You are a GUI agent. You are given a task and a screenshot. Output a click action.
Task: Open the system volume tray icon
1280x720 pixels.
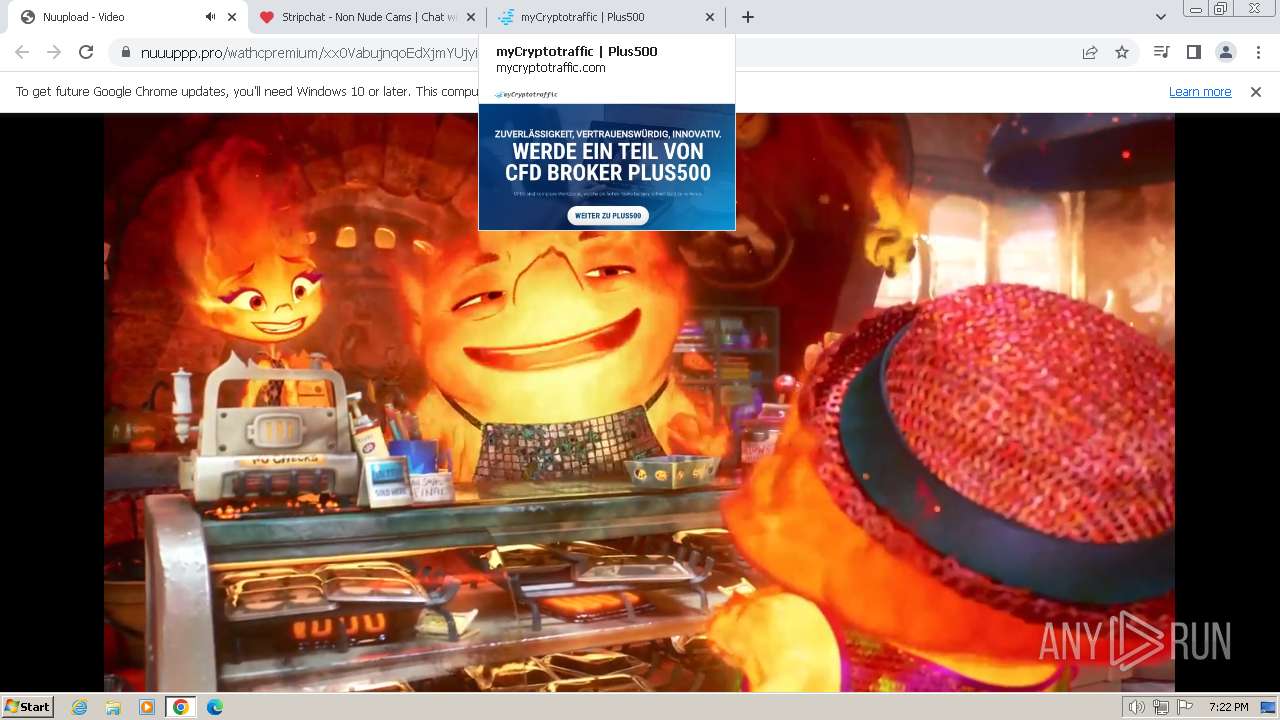tap(1136, 707)
